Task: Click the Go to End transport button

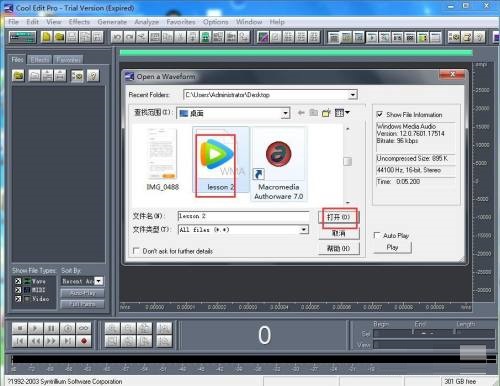Action: 67,341
